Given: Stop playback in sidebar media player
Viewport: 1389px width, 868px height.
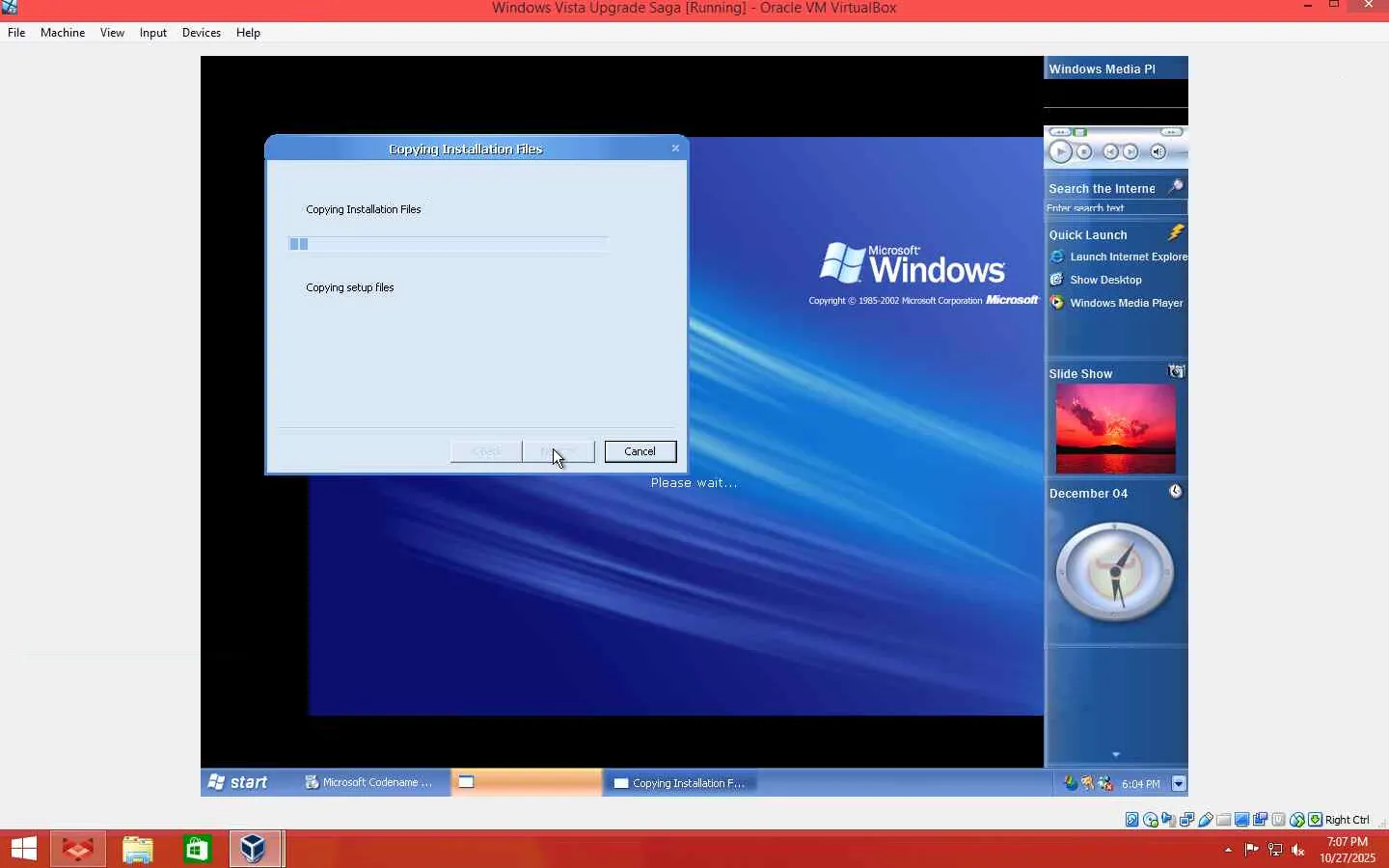Looking at the screenshot, I should 1084,151.
